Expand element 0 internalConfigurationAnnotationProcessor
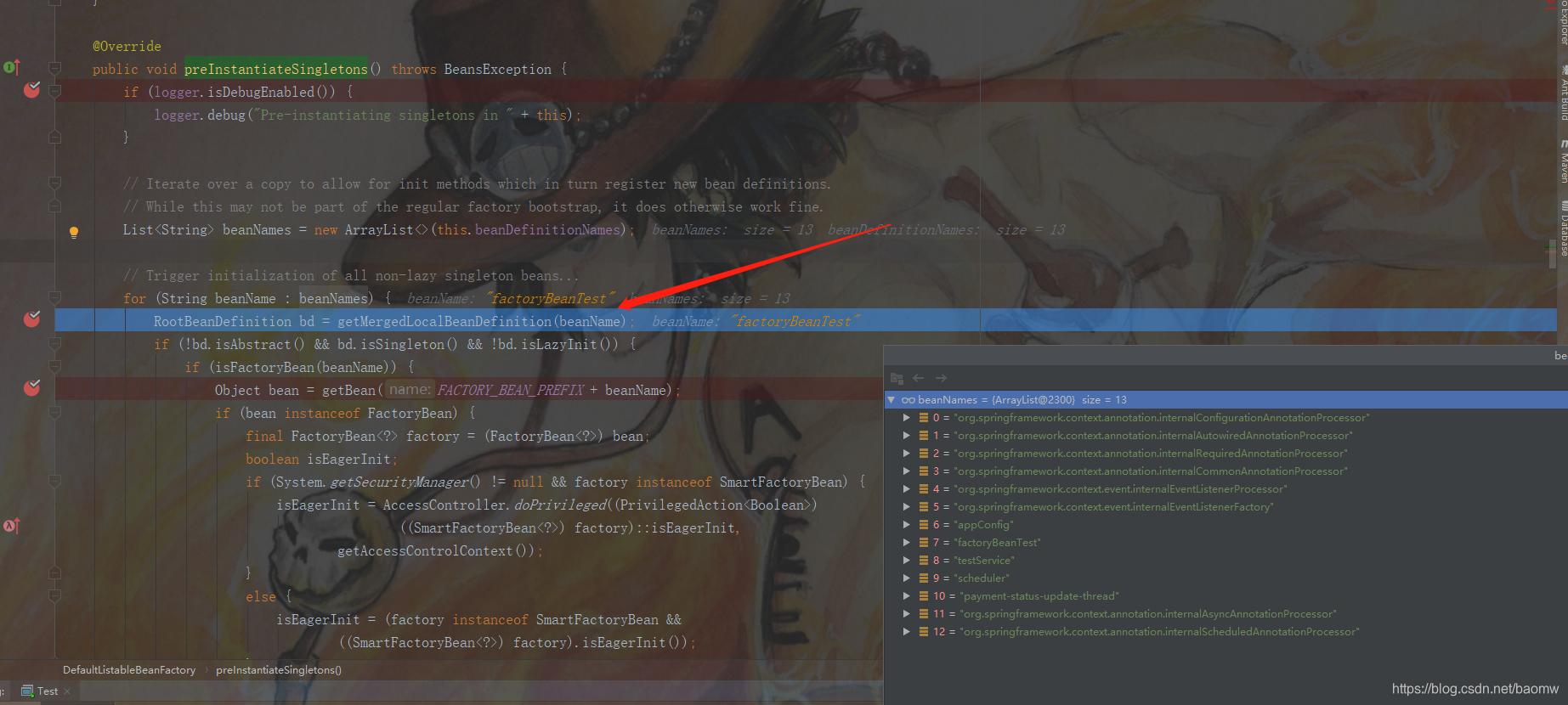 tap(907, 418)
